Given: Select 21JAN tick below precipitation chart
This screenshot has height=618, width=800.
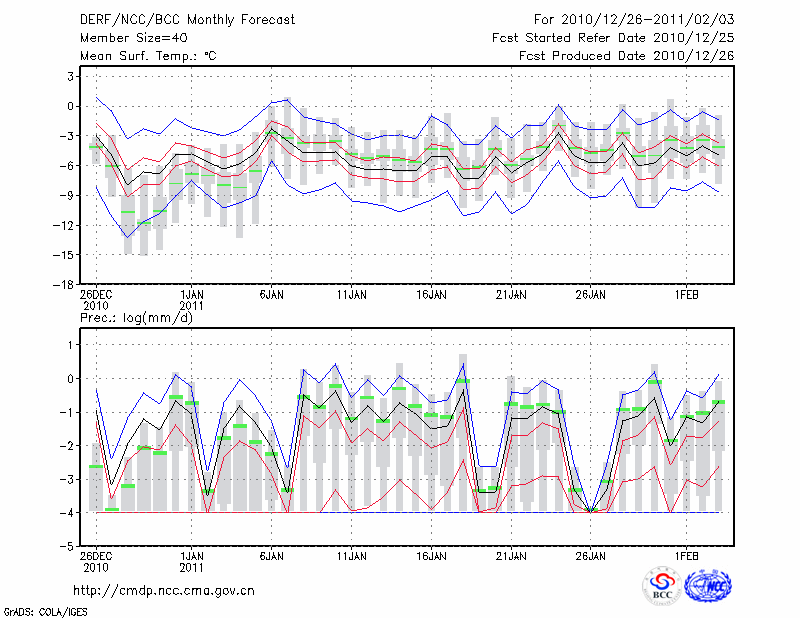Looking at the screenshot, I should [x=511, y=555].
